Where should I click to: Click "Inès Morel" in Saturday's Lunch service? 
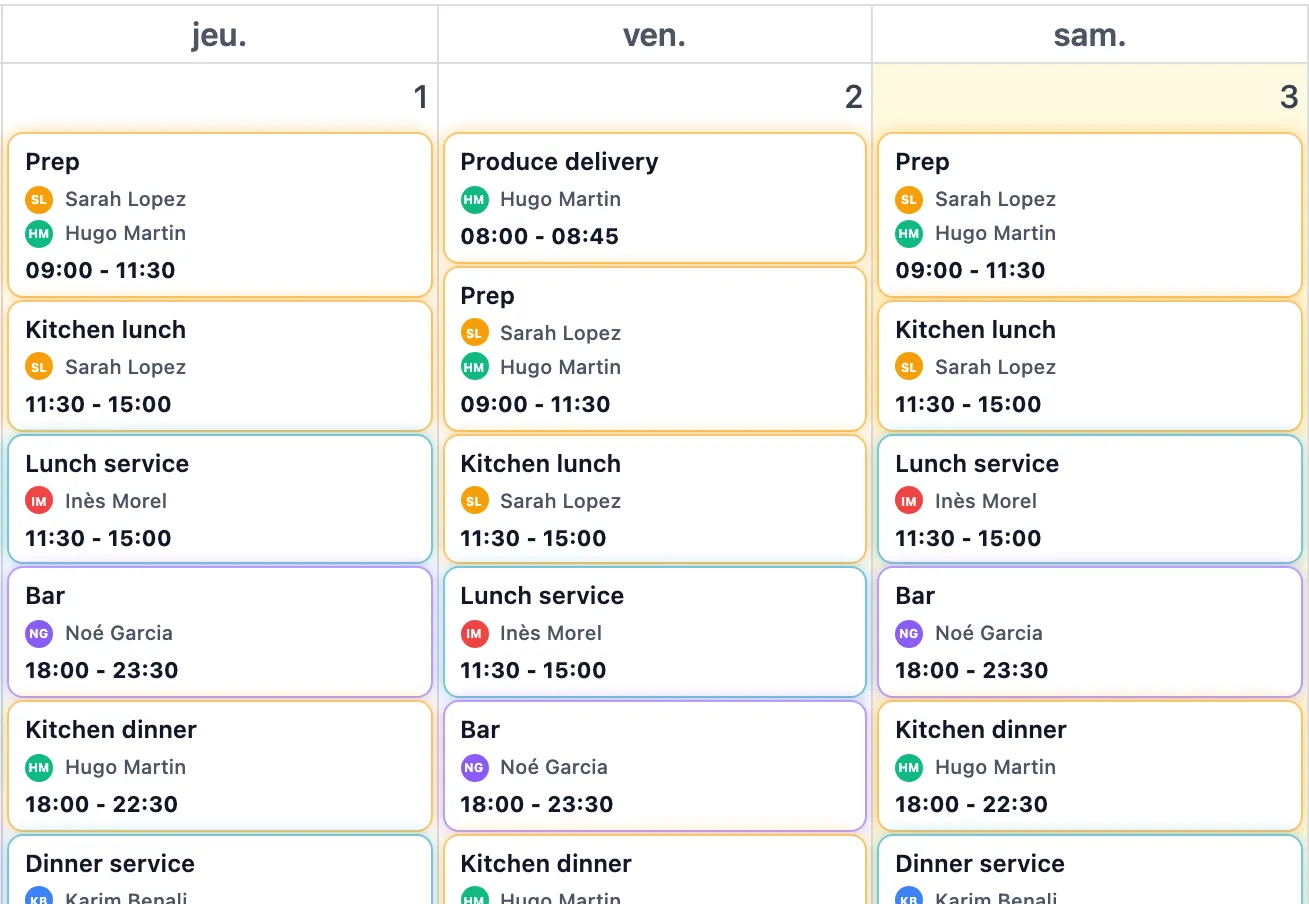click(986, 501)
